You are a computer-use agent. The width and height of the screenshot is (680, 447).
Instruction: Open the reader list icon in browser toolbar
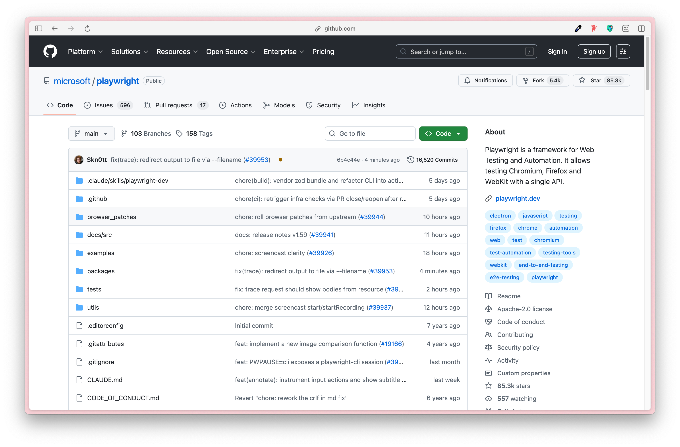tap(625, 29)
